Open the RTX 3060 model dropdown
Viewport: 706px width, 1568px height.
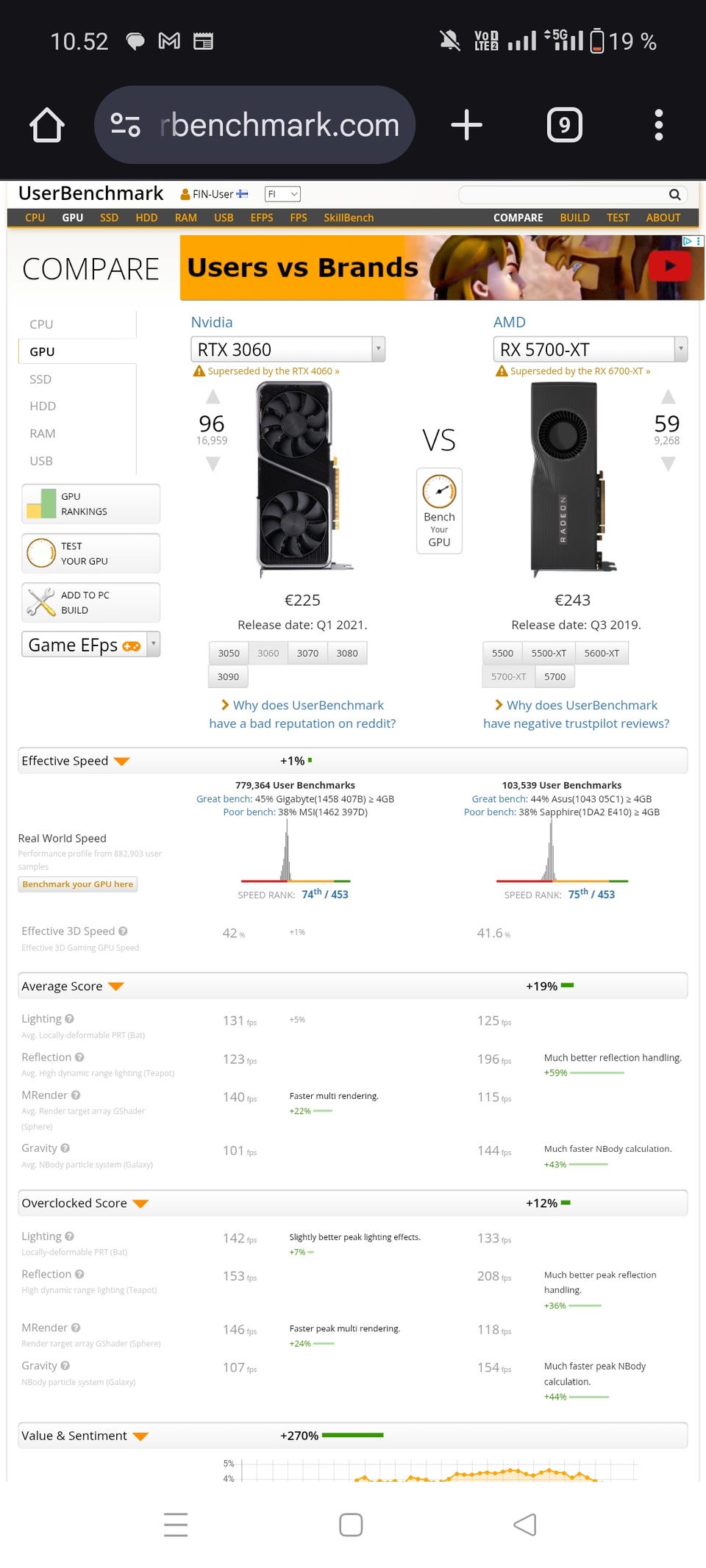click(x=378, y=349)
